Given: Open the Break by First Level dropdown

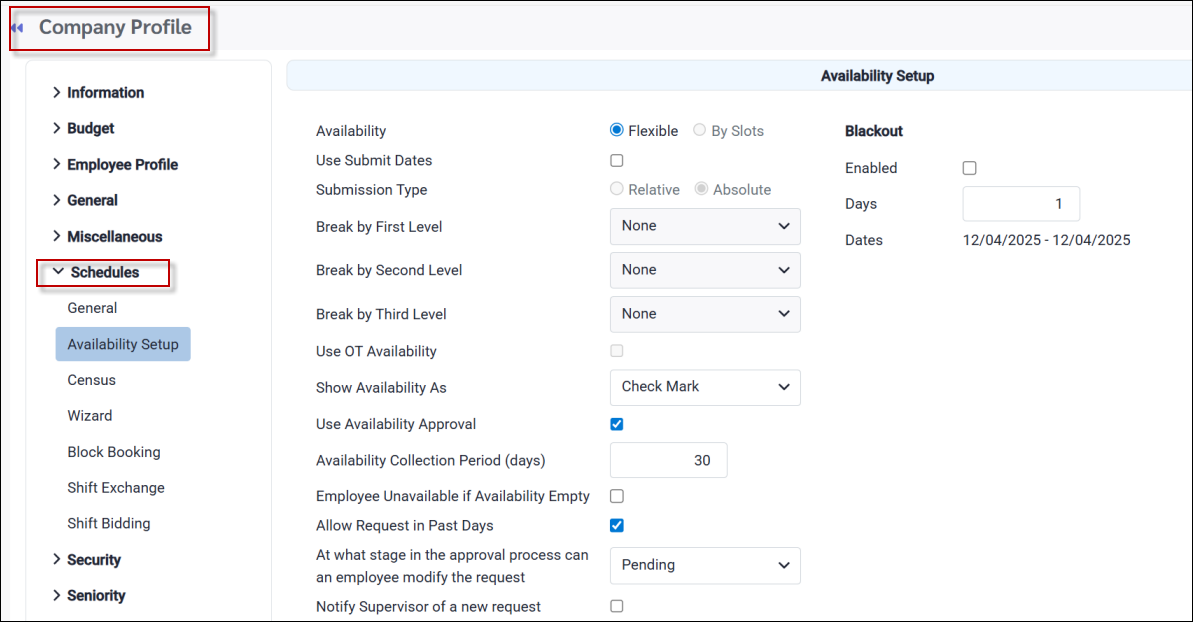Looking at the screenshot, I should [x=705, y=226].
